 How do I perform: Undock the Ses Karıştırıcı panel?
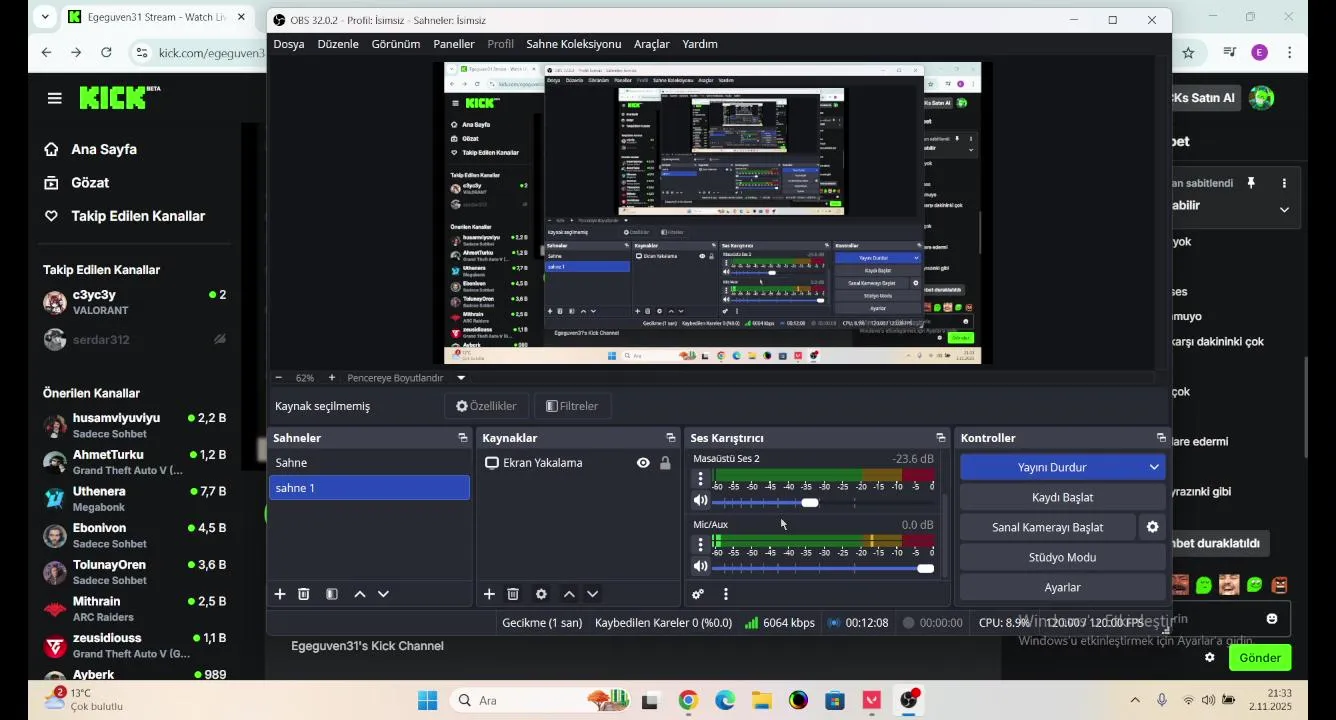pyautogui.click(x=941, y=438)
